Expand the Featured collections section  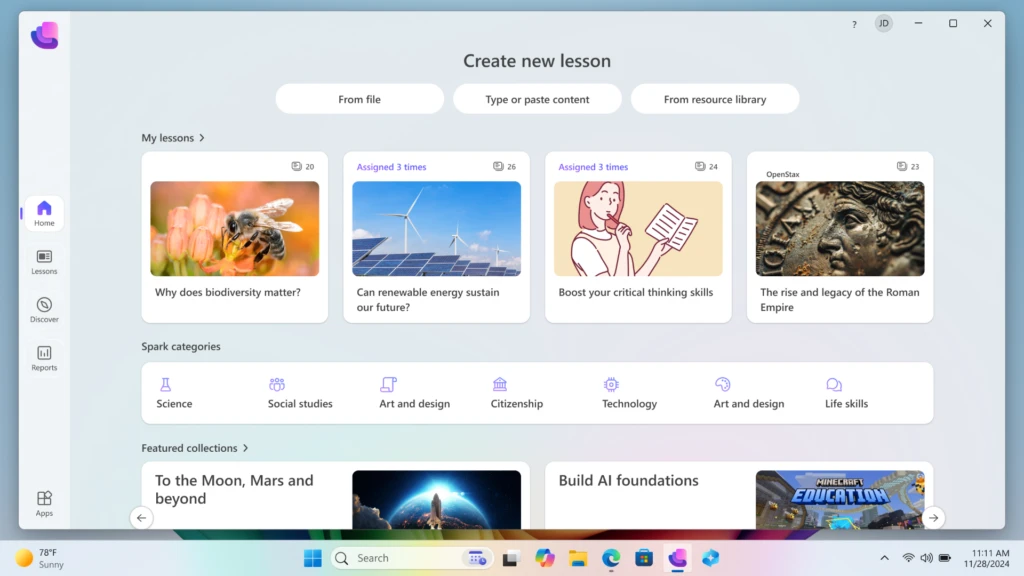(196, 448)
